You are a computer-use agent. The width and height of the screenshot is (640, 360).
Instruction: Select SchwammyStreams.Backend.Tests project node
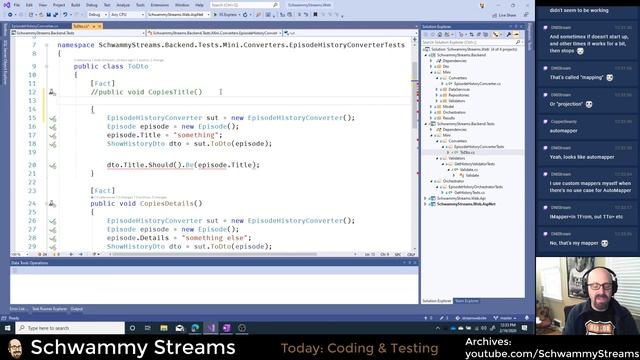(x=466, y=124)
